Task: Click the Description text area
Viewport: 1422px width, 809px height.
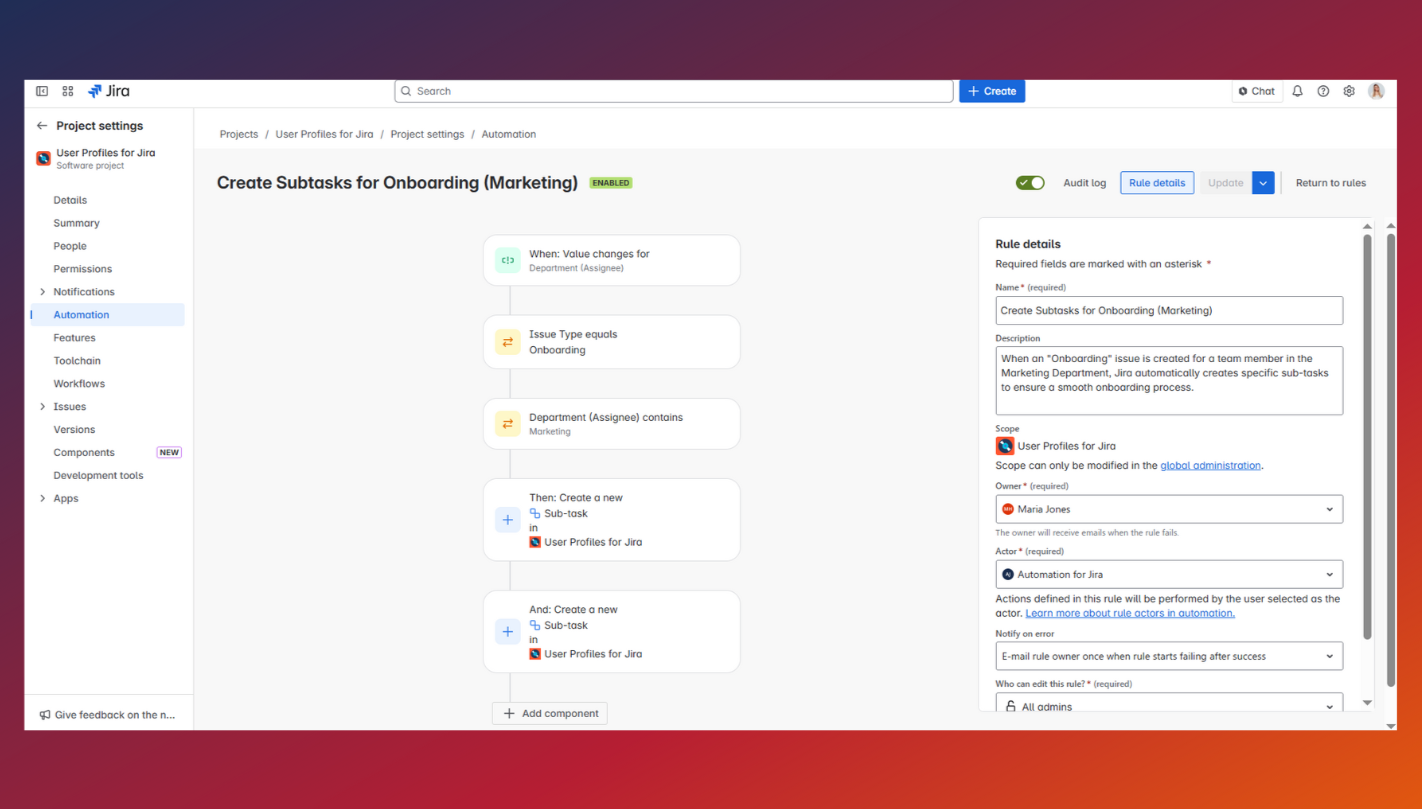Action: pos(1169,381)
